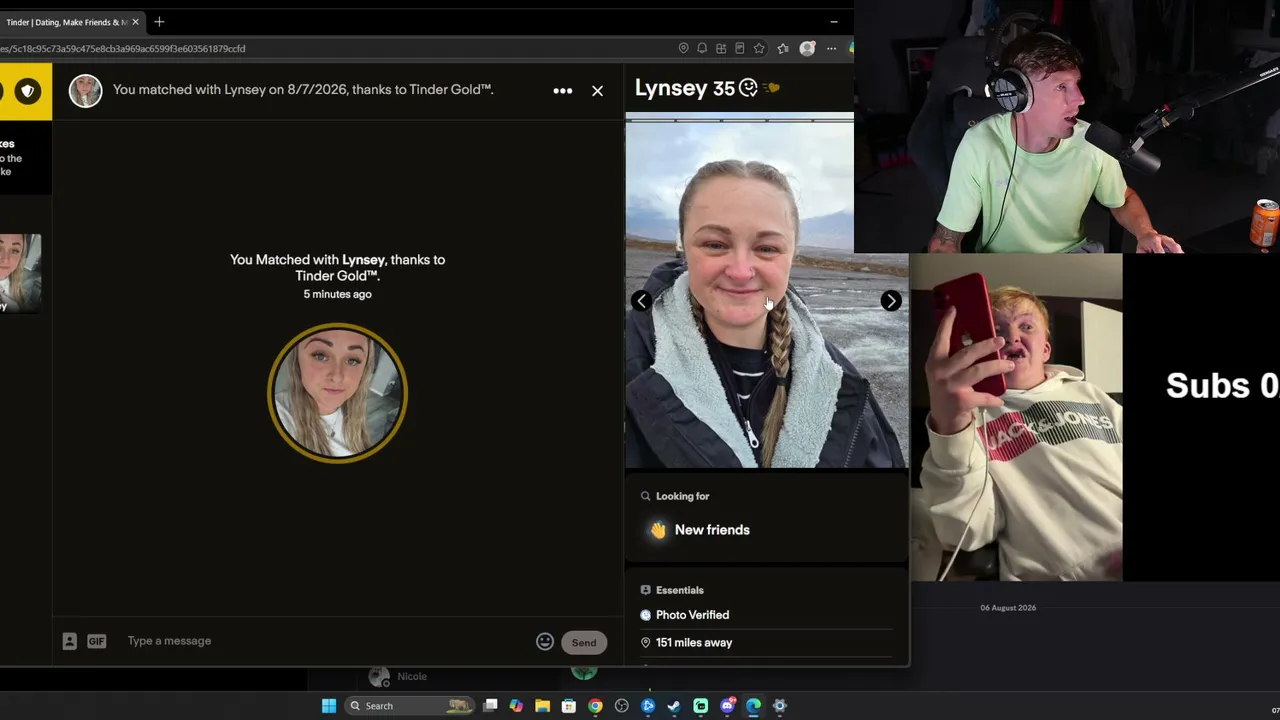Viewport: 1280px width, 720px height.
Task: Open the Windows Start menu
Action: click(x=329, y=706)
